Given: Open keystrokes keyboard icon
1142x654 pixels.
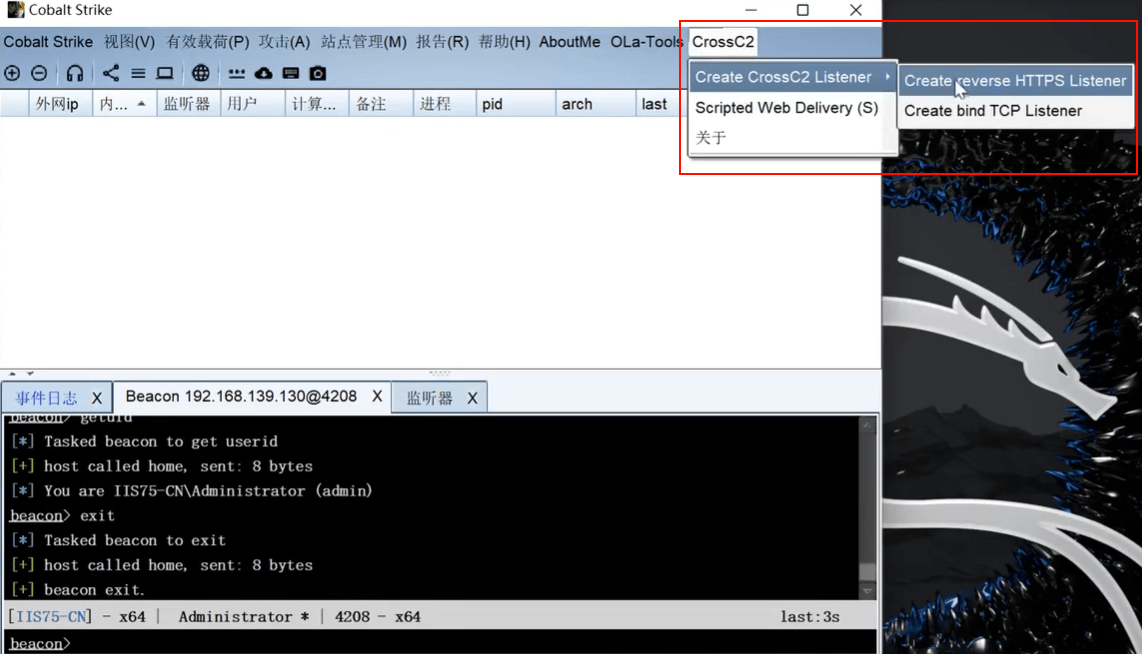Looking at the screenshot, I should point(291,74).
